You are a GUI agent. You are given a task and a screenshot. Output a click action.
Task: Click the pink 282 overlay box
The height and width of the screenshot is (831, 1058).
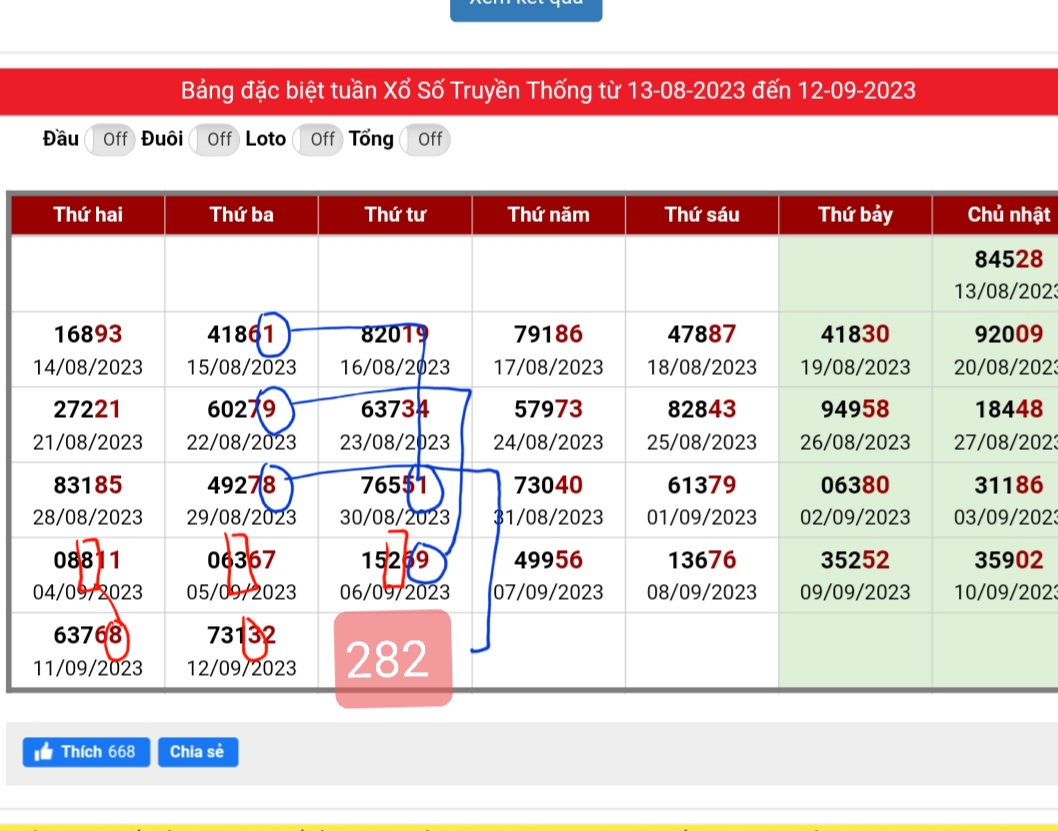[392, 659]
